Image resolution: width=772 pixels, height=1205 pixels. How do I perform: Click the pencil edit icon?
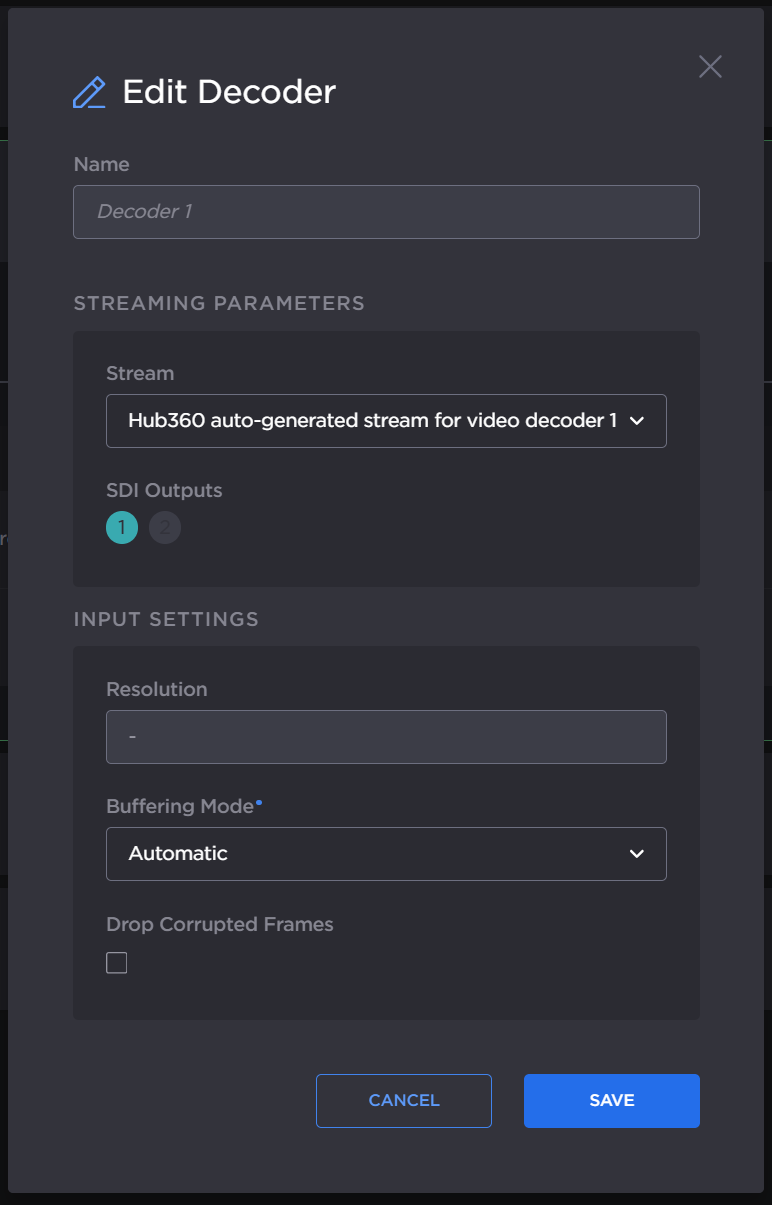pos(89,92)
